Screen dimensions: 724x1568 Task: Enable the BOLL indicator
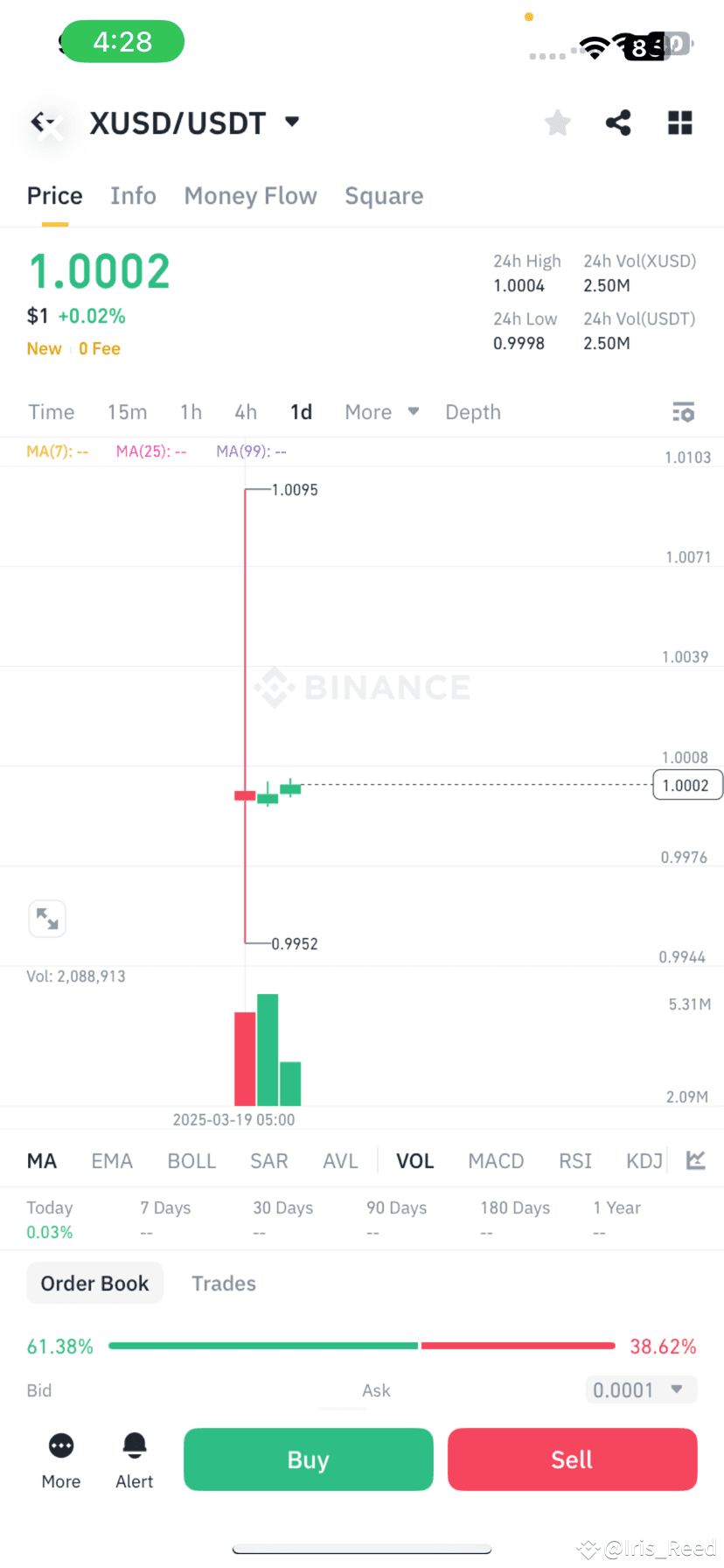pyautogui.click(x=191, y=1161)
